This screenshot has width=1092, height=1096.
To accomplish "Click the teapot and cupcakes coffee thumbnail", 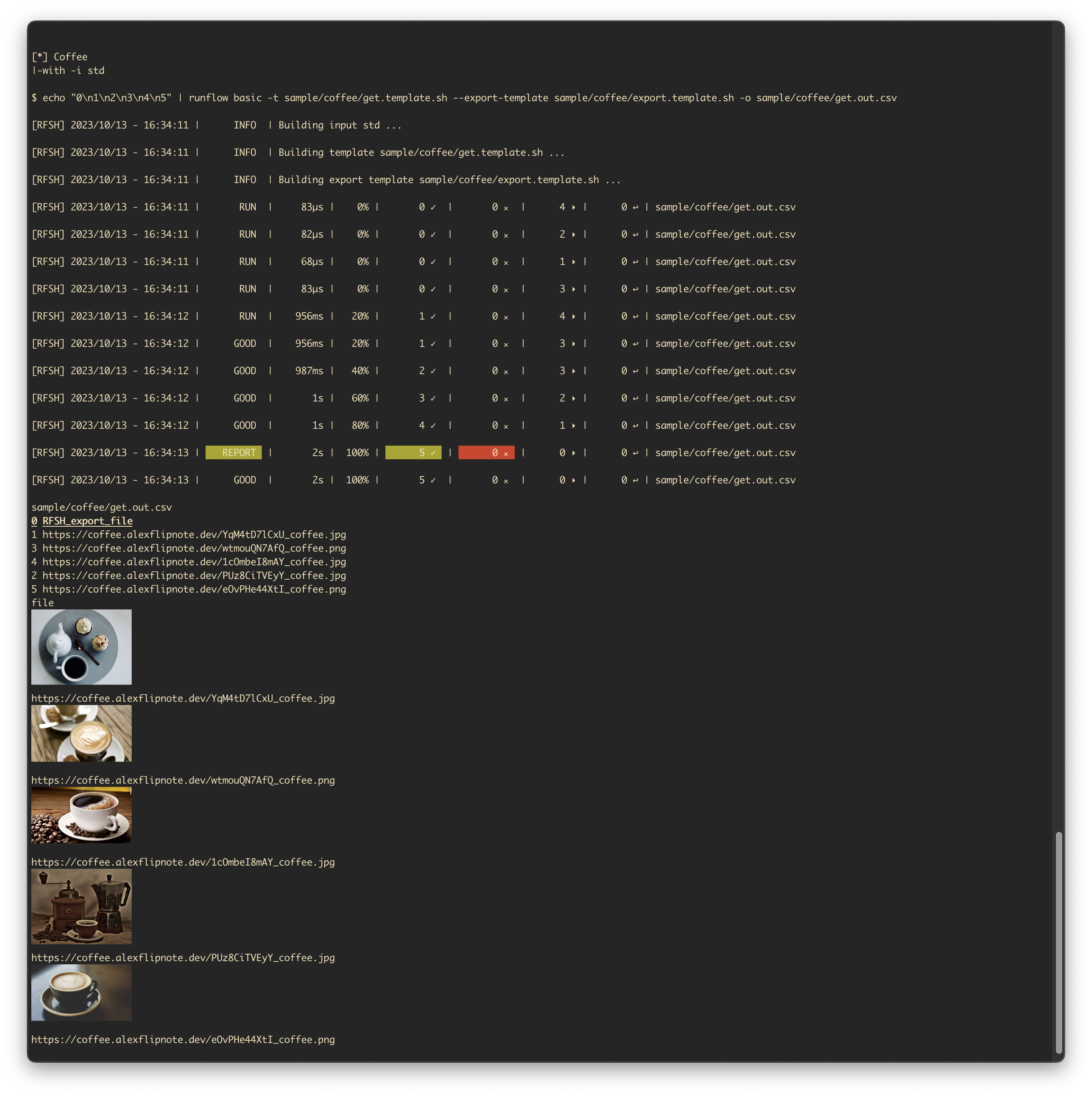I will pos(81,647).
